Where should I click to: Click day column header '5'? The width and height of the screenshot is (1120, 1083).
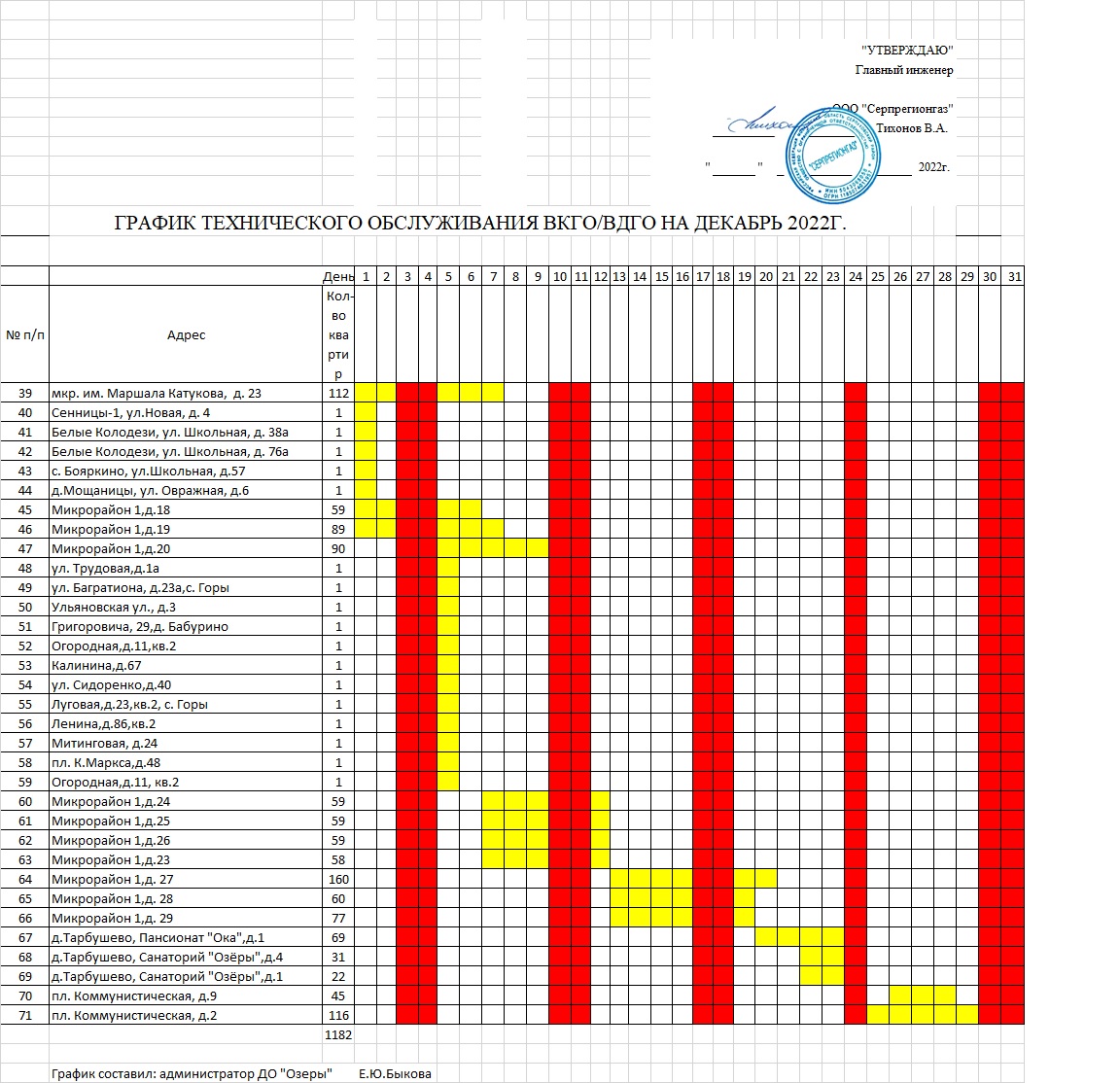click(x=448, y=276)
